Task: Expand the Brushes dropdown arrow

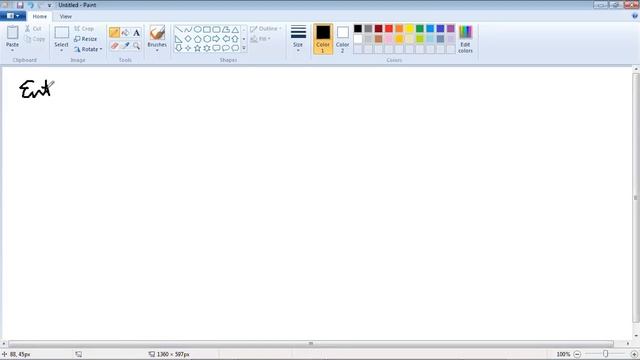Action: [x=157, y=50]
